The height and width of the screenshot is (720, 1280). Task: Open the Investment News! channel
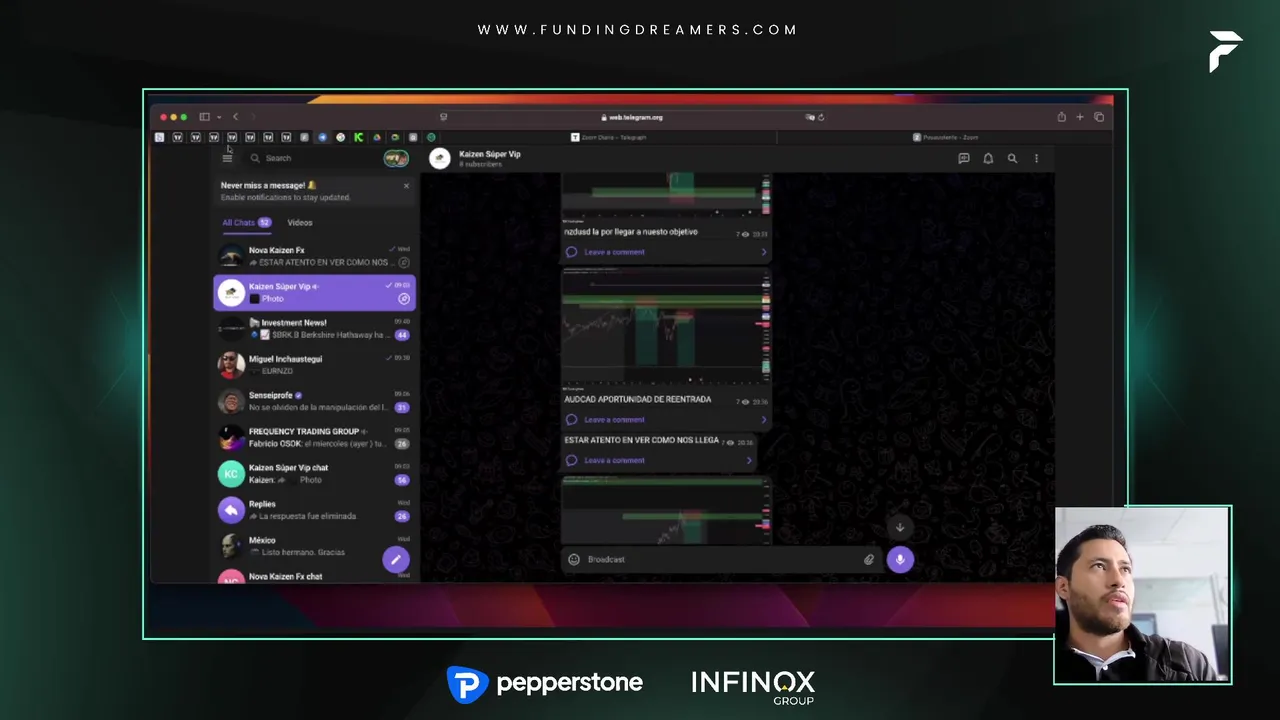pyautogui.click(x=314, y=329)
